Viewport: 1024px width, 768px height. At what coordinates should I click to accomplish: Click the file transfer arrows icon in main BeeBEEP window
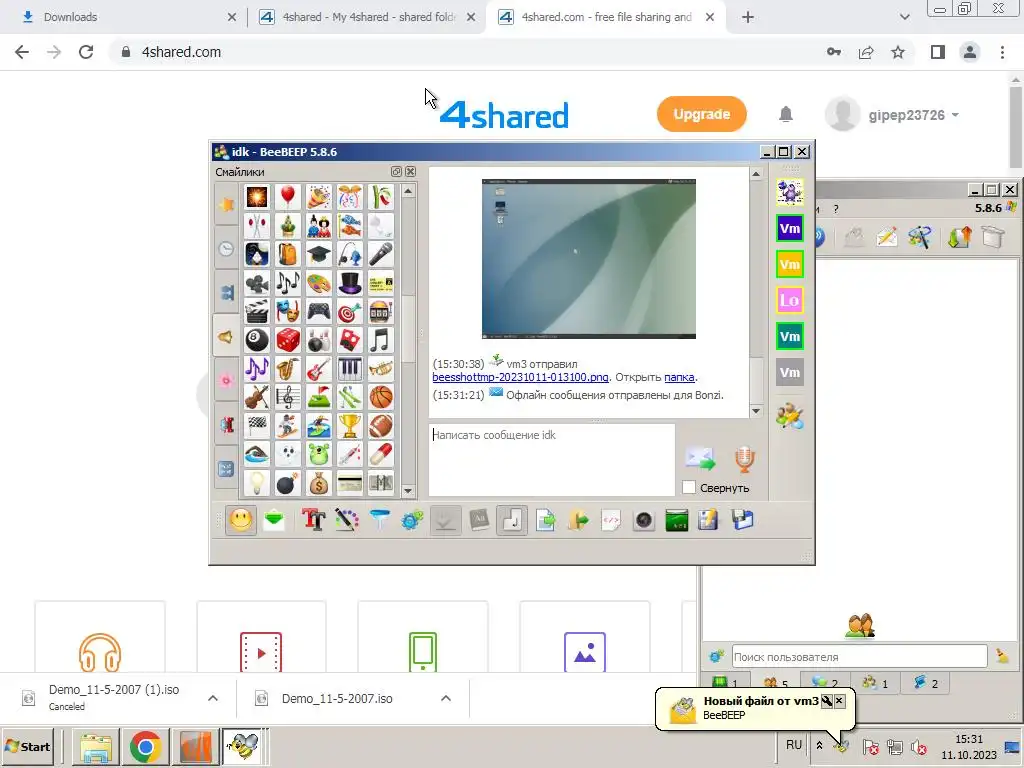pos(959,236)
